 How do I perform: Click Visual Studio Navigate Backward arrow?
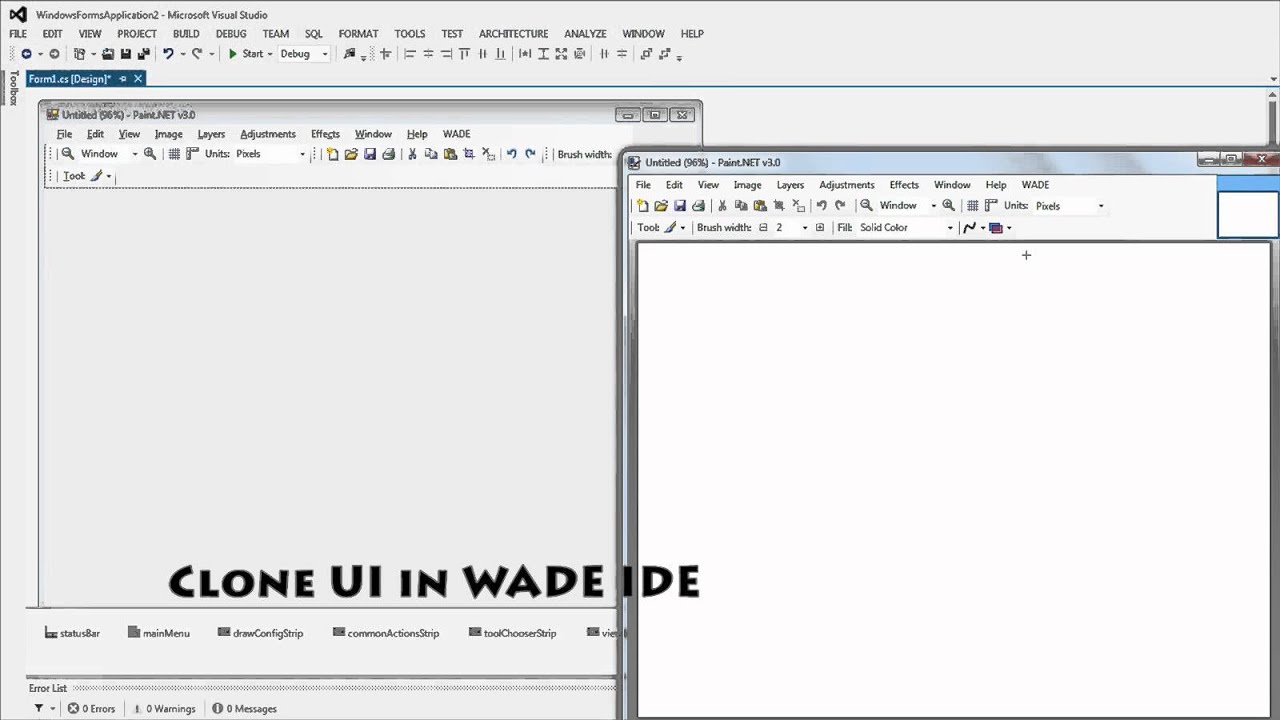[26, 54]
